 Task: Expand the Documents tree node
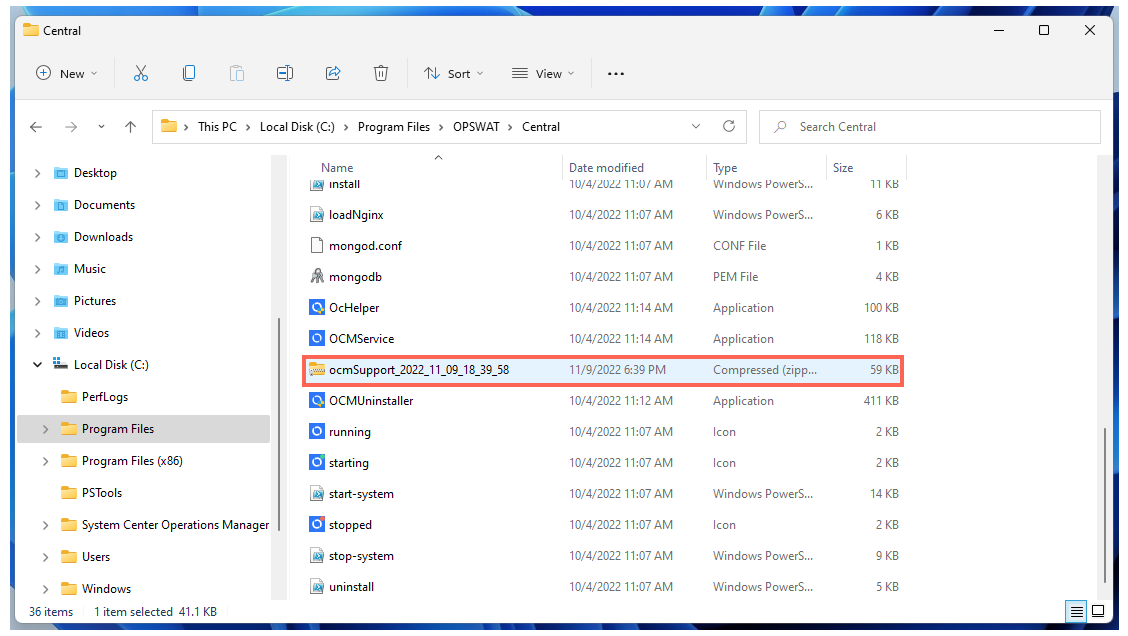[37, 205]
